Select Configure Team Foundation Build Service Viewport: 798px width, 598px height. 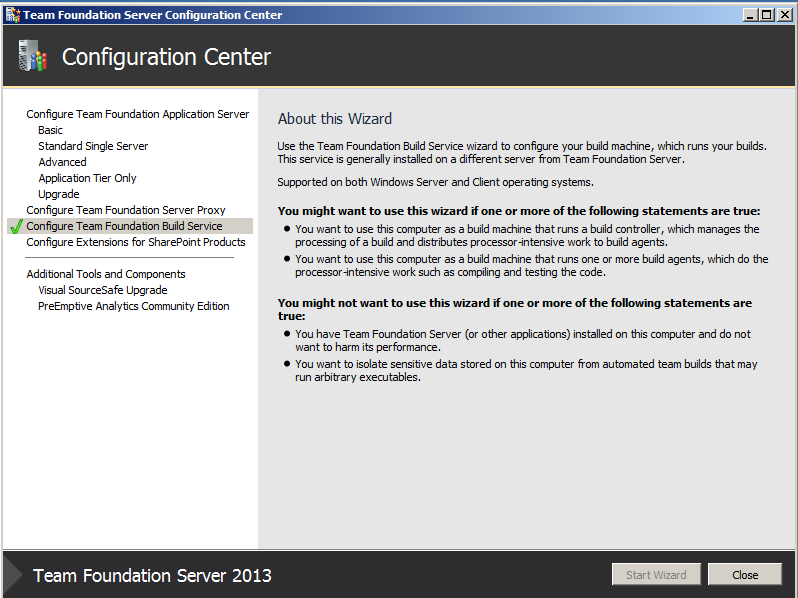(x=130, y=226)
